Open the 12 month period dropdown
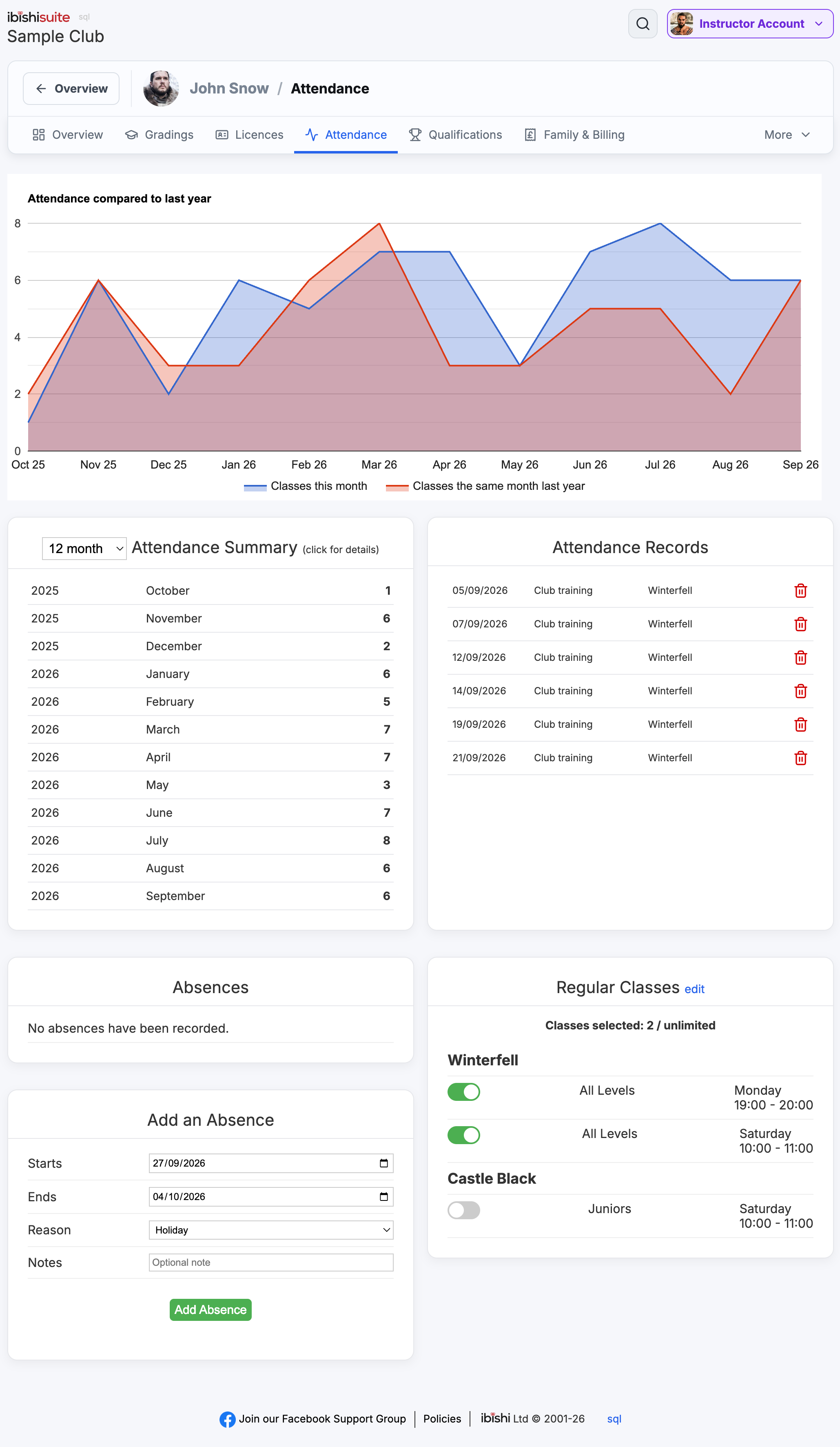 (x=84, y=548)
